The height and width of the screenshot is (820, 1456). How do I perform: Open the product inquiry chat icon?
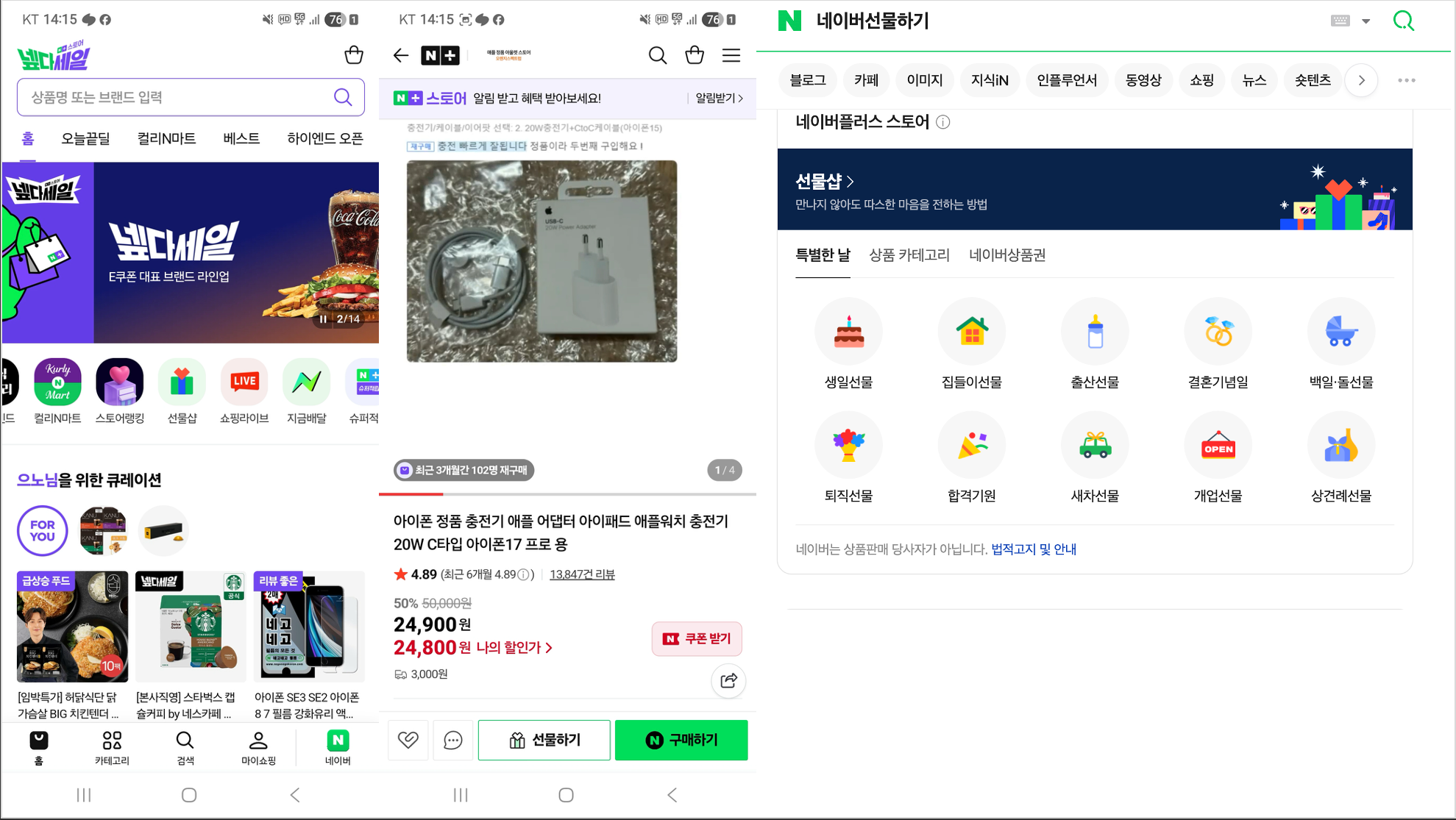tap(453, 740)
